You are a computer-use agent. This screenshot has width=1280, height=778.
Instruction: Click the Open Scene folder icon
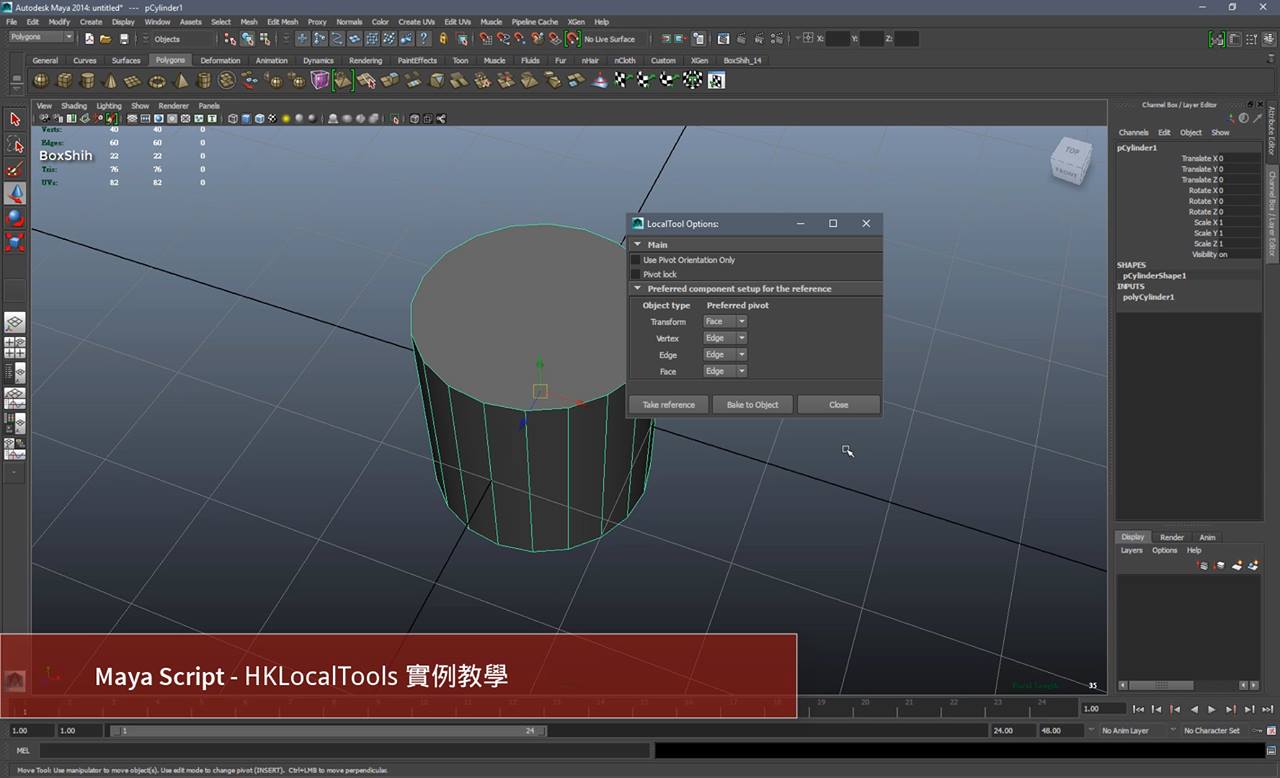pos(106,39)
